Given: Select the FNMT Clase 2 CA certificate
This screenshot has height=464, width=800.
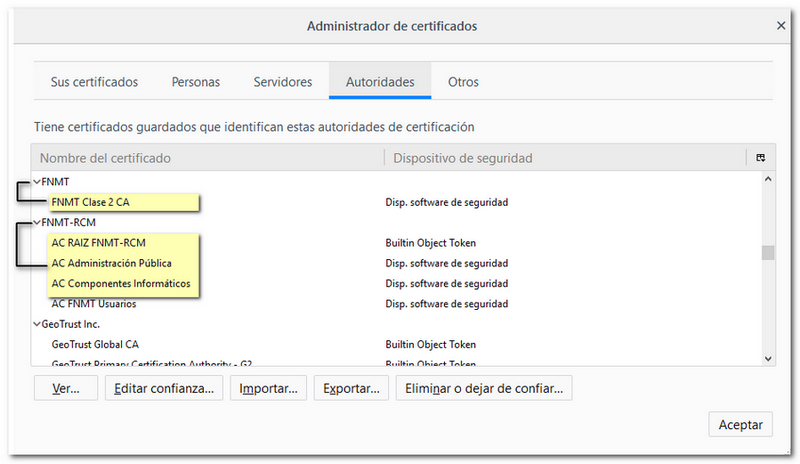Looking at the screenshot, I should (x=91, y=202).
